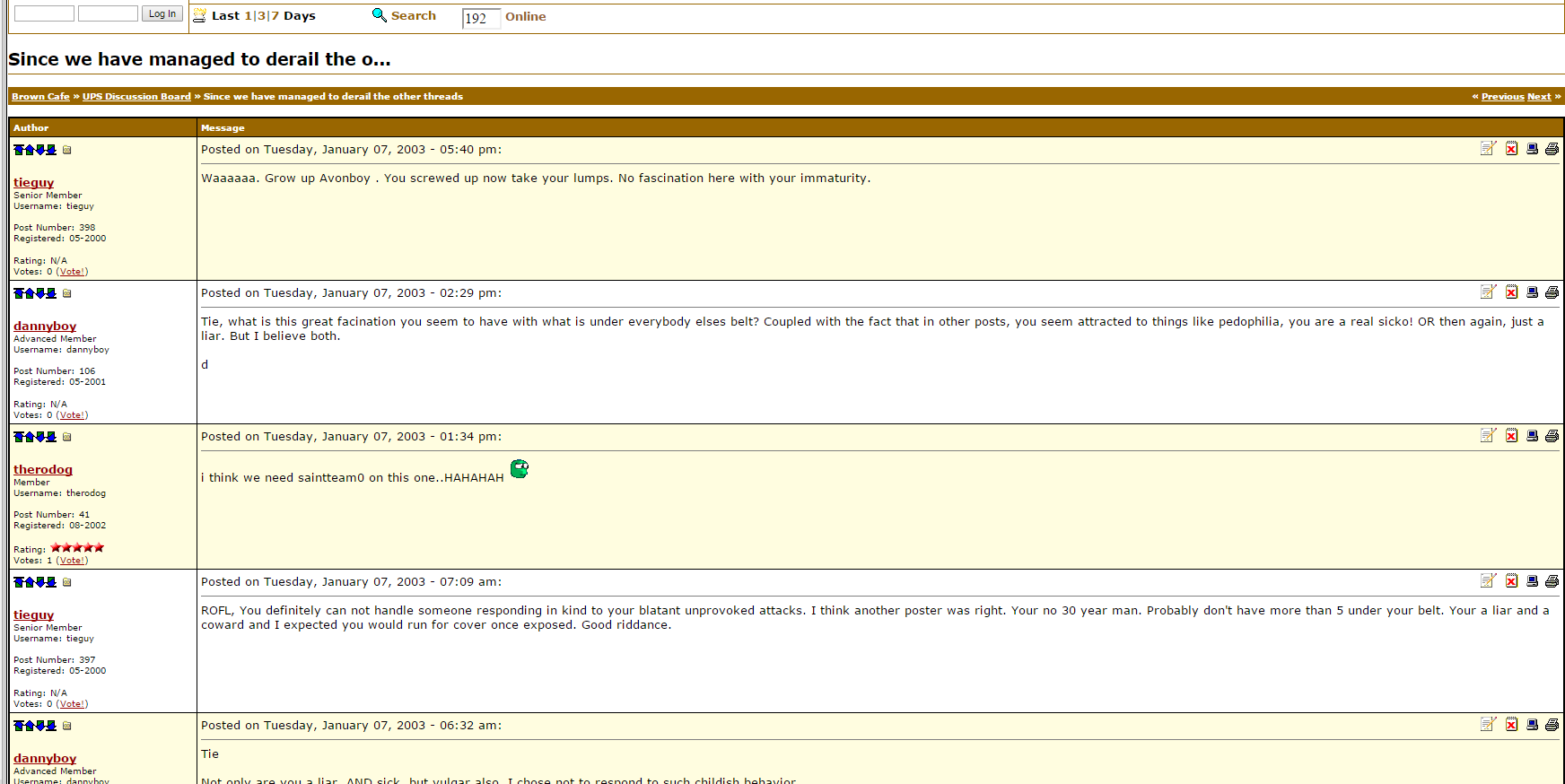Open the Search page link

(414, 15)
